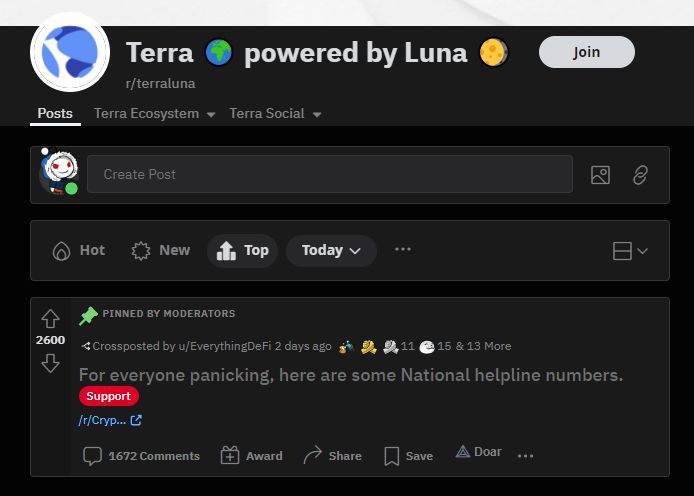
Task: Open the 1672 Comments thread
Action: (x=141, y=456)
